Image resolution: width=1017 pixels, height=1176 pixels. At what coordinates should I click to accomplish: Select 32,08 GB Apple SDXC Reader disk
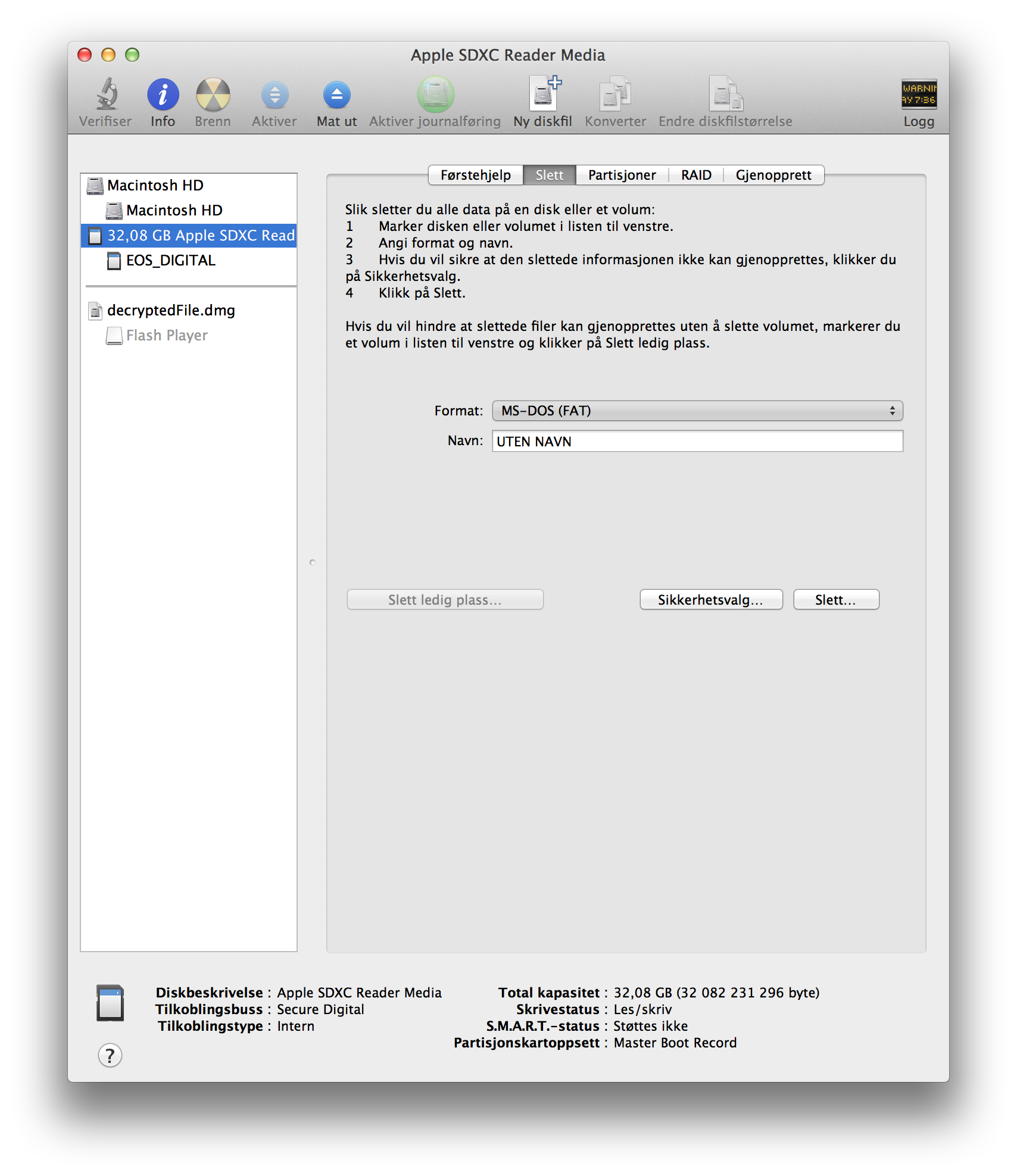[x=189, y=235]
